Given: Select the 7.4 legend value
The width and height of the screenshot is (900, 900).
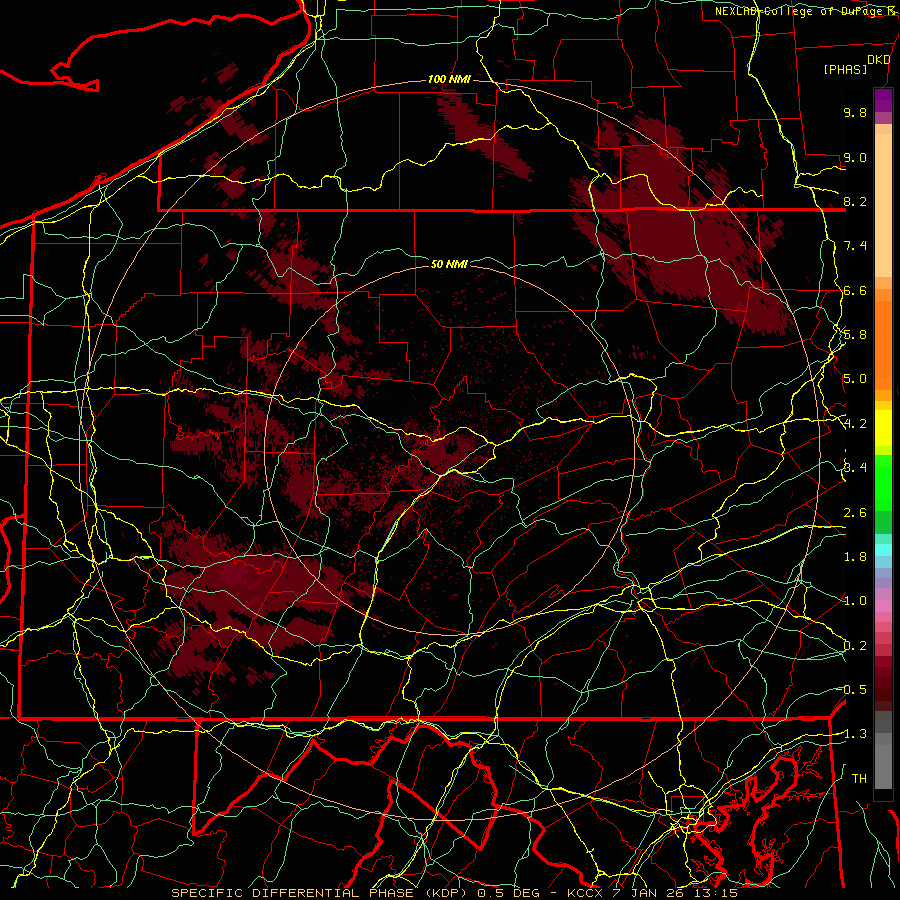Looking at the screenshot, I should (855, 246).
